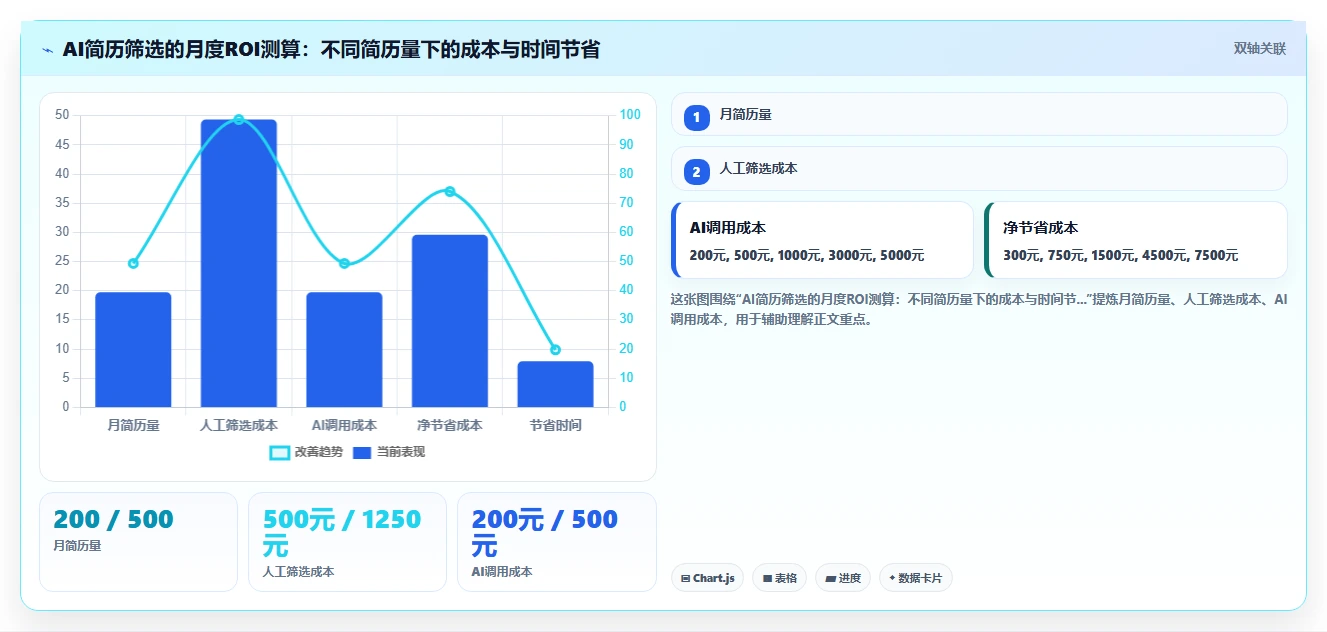This screenshot has width=1327, height=632.
Task: Click the 净节省成本 x-axis label
Action: click(x=450, y=425)
